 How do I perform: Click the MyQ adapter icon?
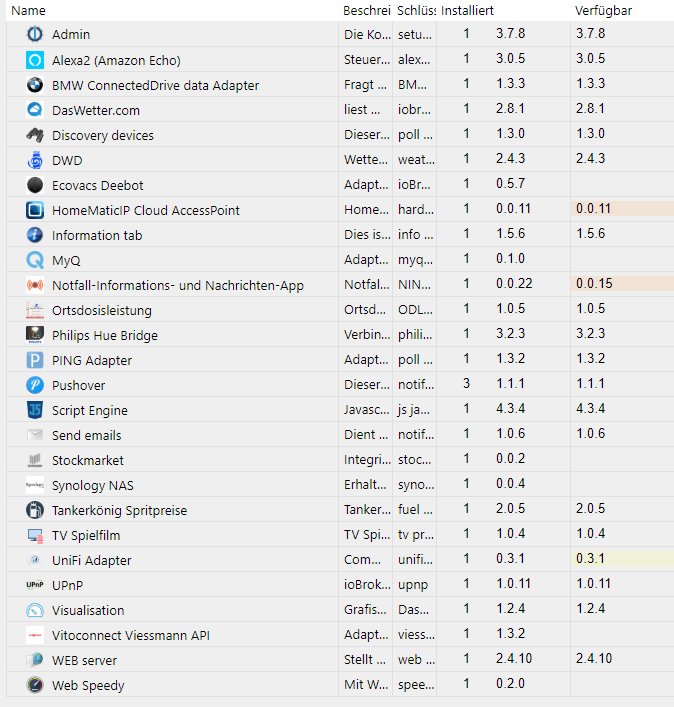tap(35, 260)
